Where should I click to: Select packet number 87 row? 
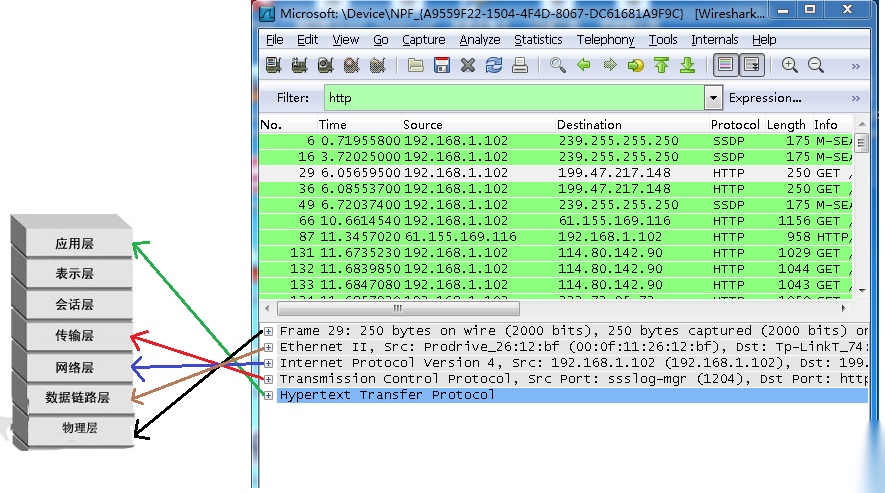pos(555,237)
